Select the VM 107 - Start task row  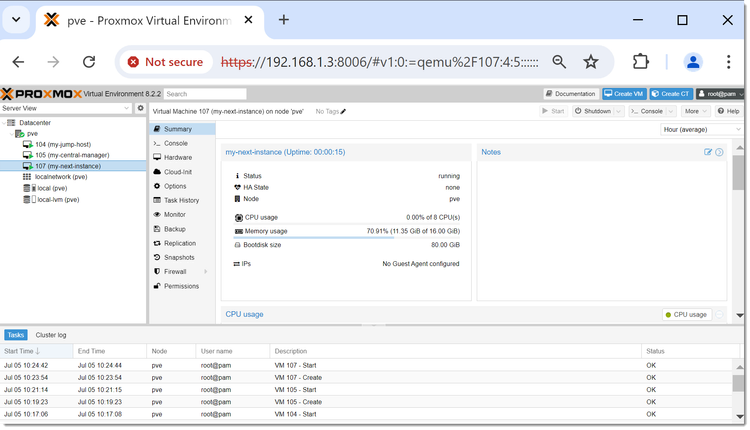point(366,365)
